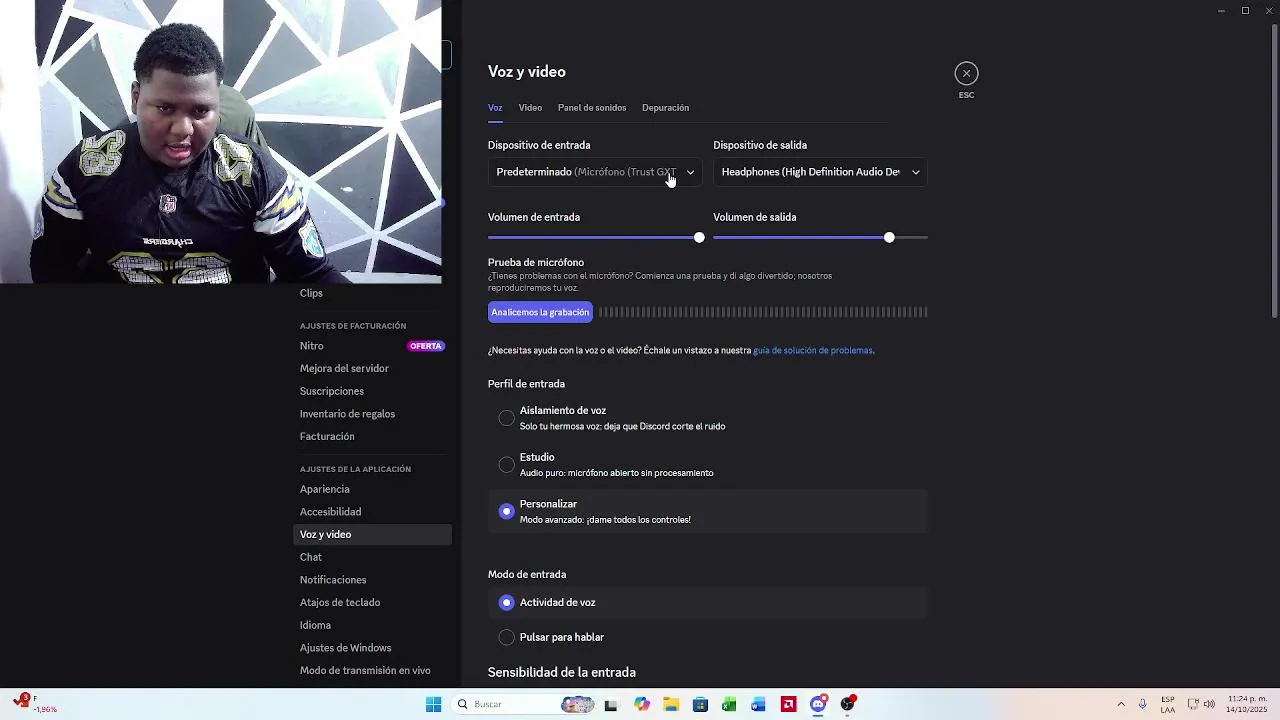Switch to the Video tab

pos(530,108)
